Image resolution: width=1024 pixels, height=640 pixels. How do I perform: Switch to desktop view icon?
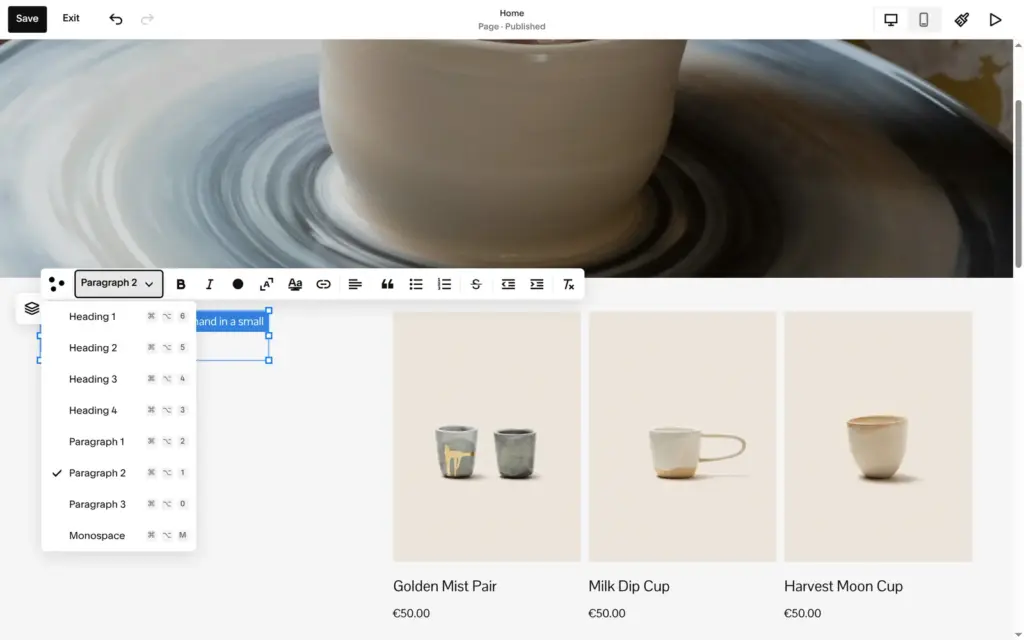891,20
